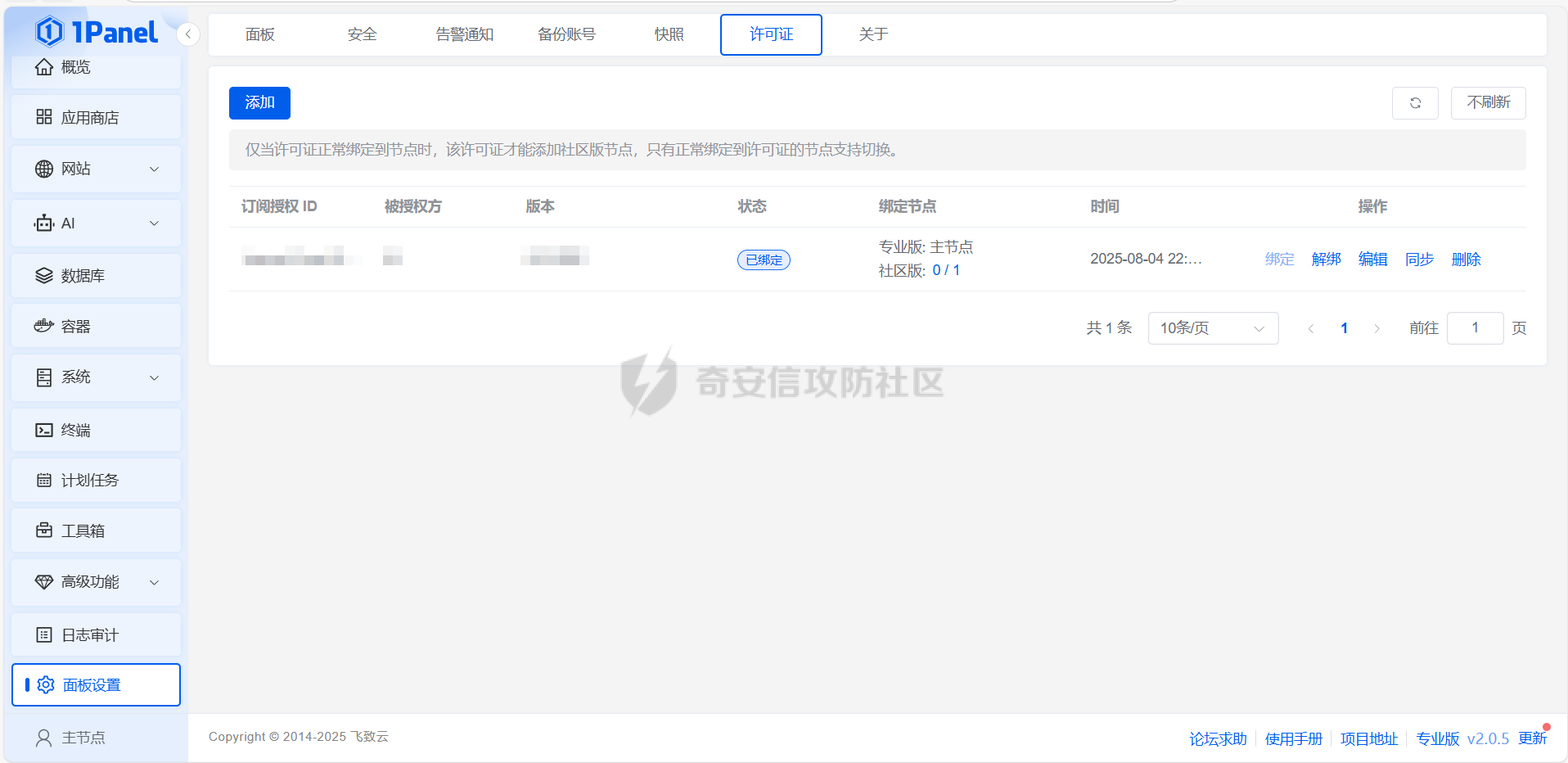1568x763 pixels.
Task: Open the 10条/页 page size dropdown
Action: [1213, 328]
